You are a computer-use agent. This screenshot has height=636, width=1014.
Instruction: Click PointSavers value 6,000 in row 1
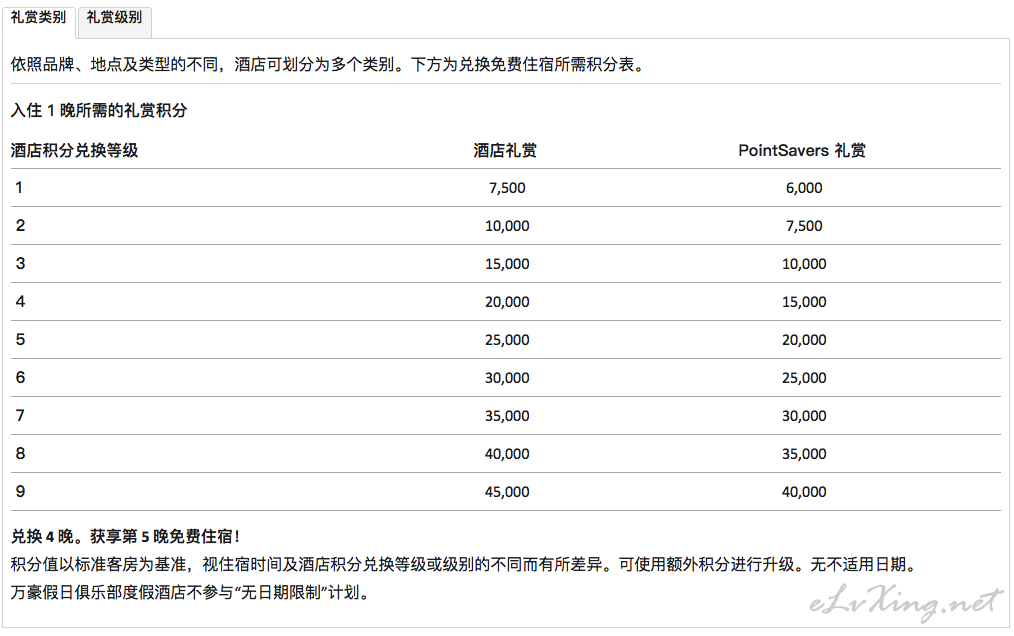click(x=804, y=188)
